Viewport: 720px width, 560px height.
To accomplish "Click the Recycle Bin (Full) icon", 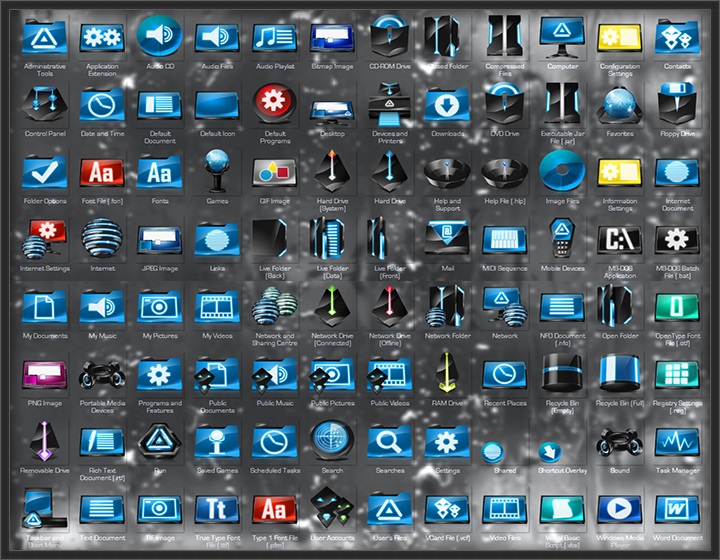I will (x=620, y=374).
